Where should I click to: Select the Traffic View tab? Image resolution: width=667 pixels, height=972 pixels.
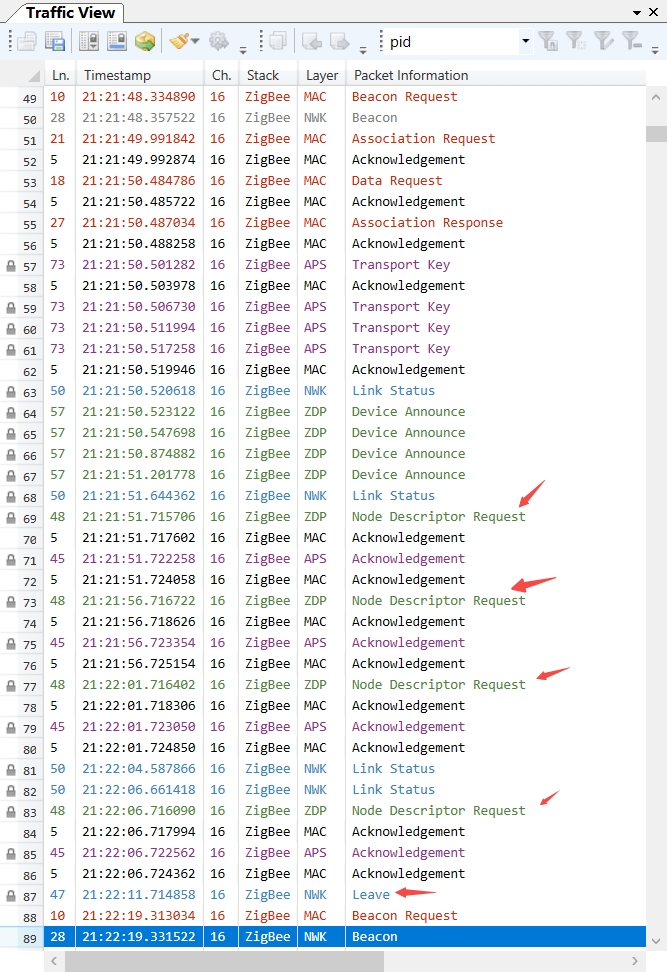[x=70, y=12]
